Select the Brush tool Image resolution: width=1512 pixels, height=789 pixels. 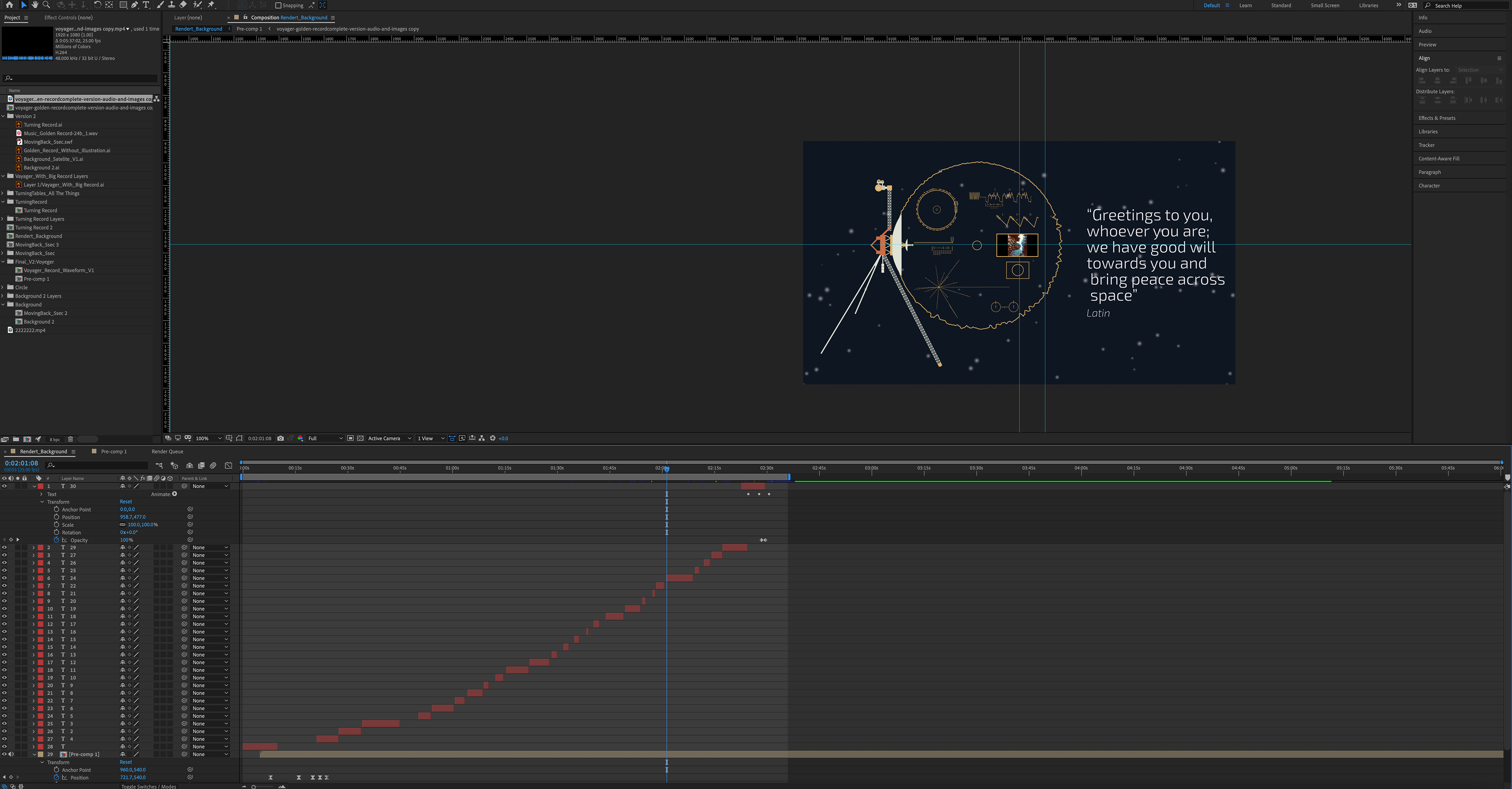(160, 5)
